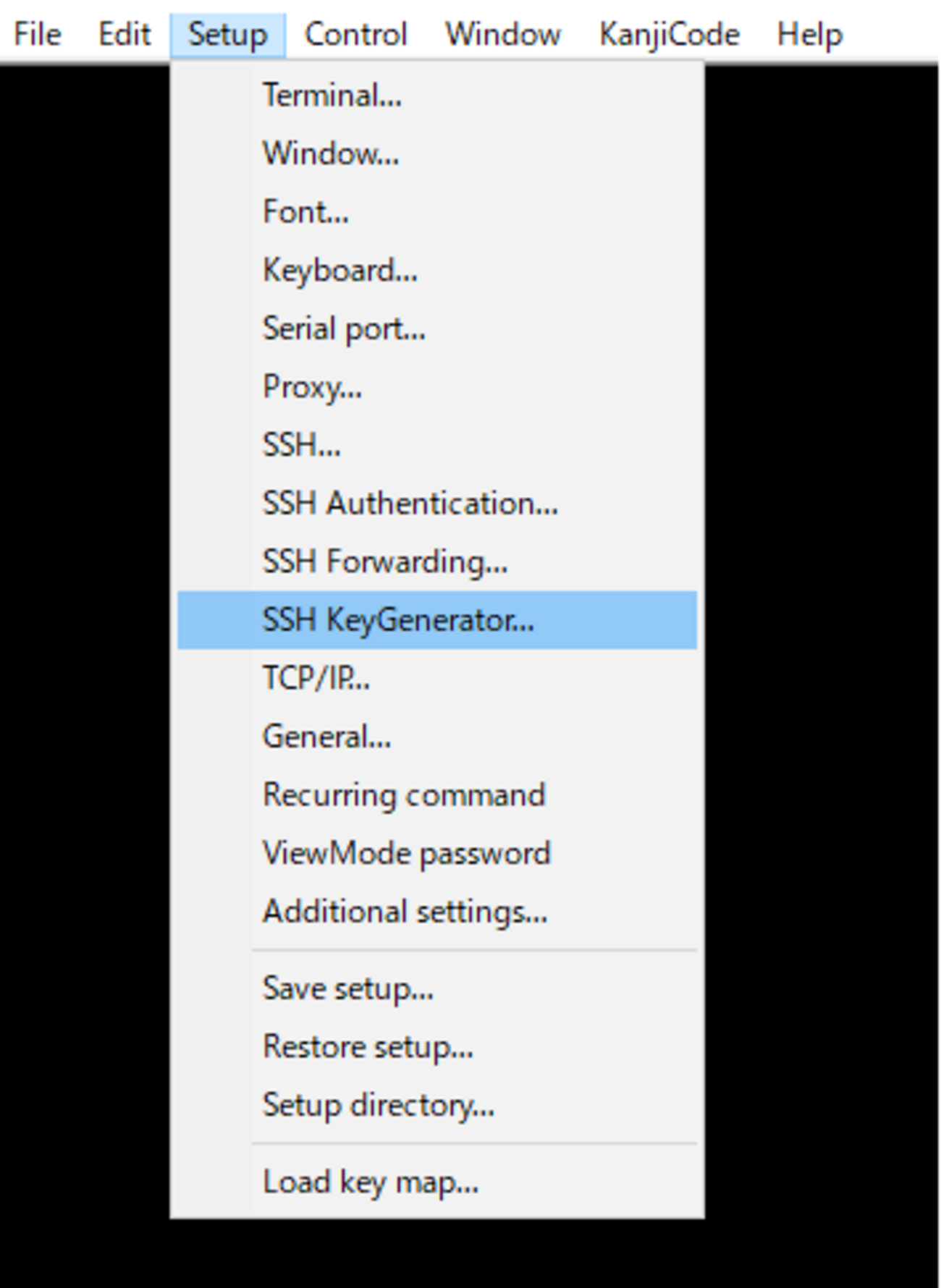Open the File menu
Image resolution: width=941 pixels, height=1288 pixels.
[x=38, y=34]
